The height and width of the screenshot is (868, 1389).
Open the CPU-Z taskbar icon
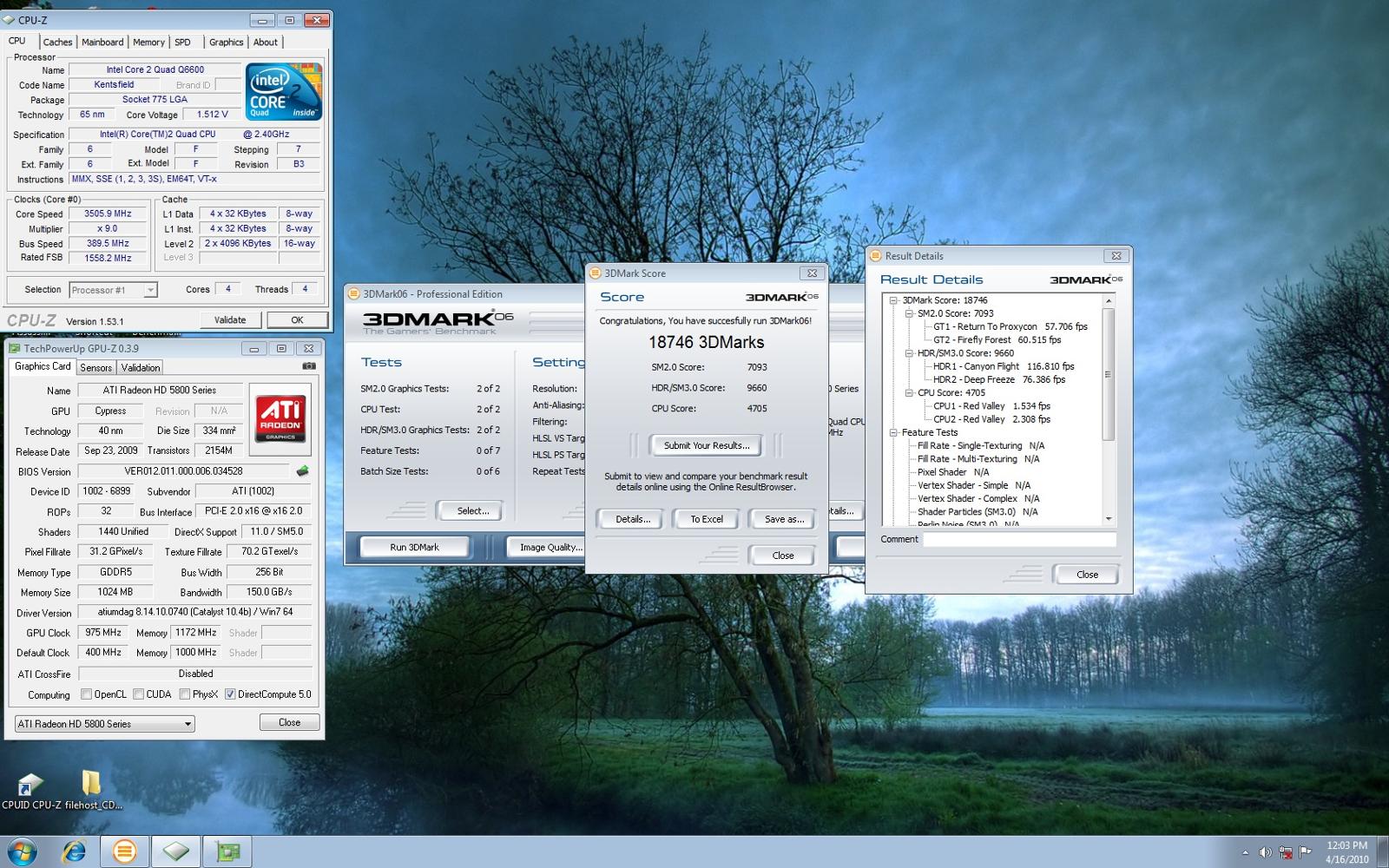coord(176,852)
